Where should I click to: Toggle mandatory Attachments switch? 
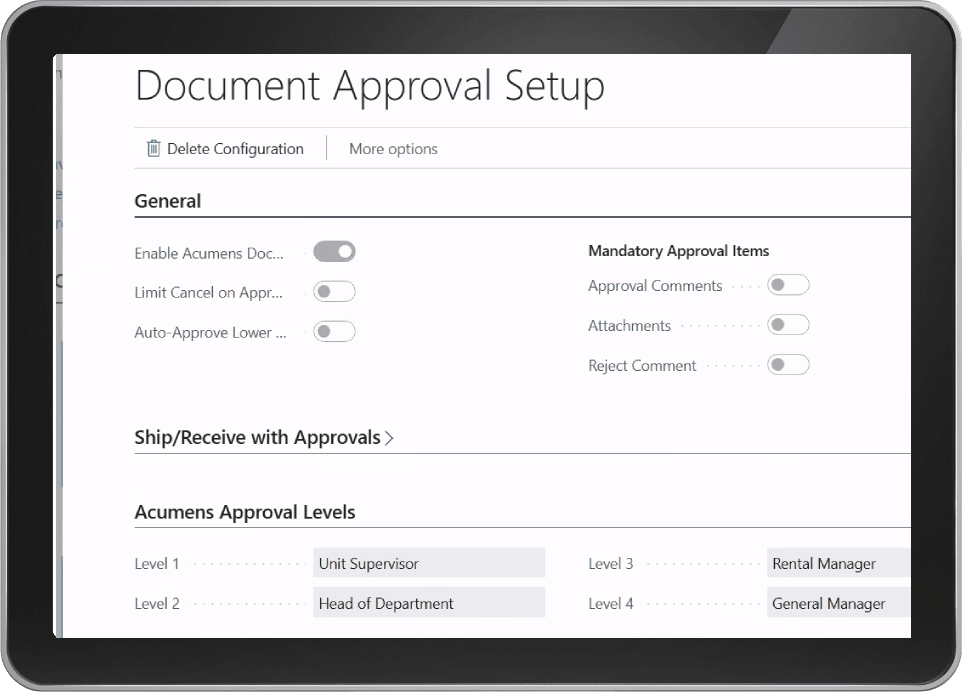(x=788, y=325)
